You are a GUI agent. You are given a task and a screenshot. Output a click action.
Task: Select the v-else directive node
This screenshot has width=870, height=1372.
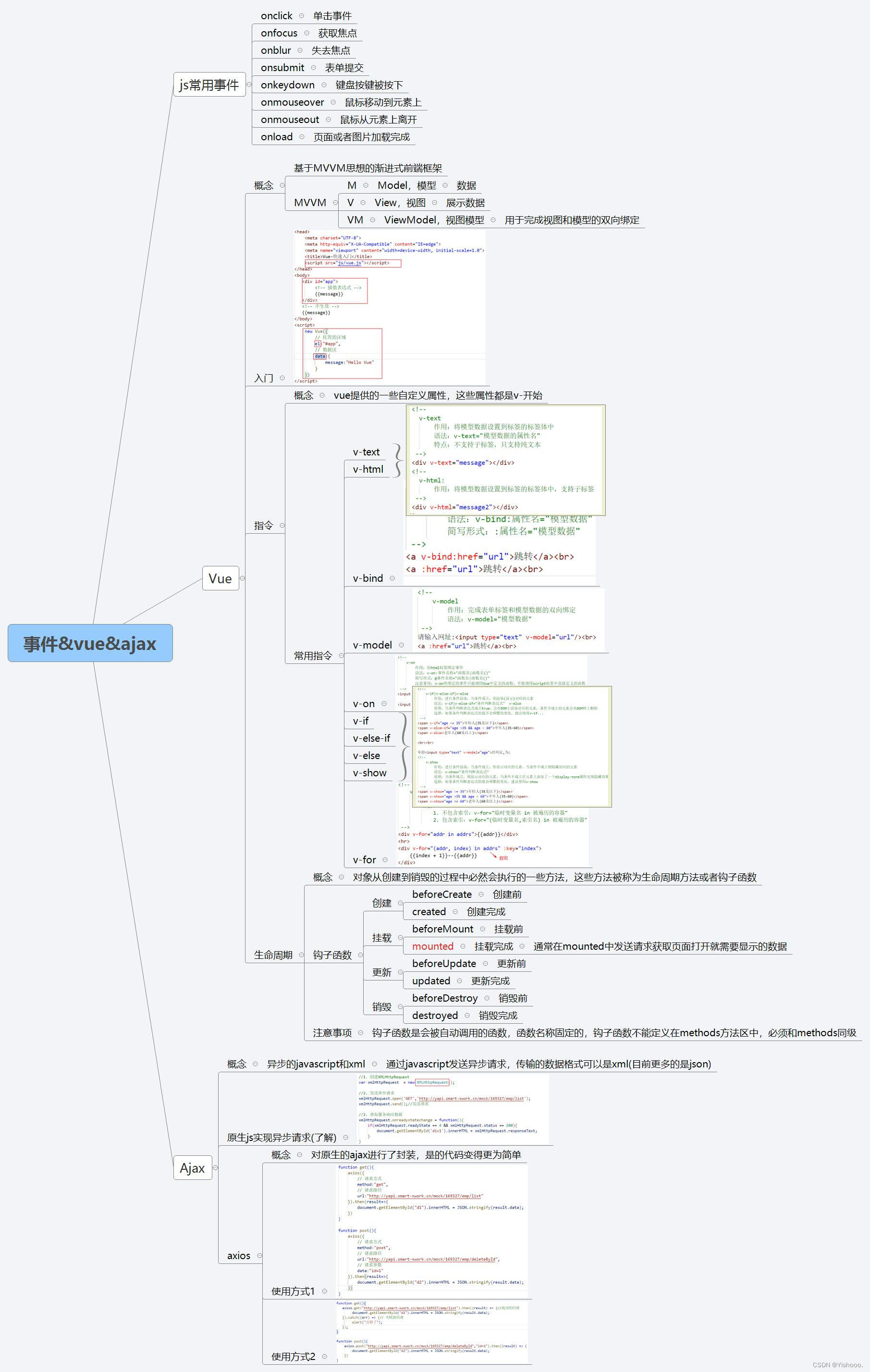coord(367,756)
